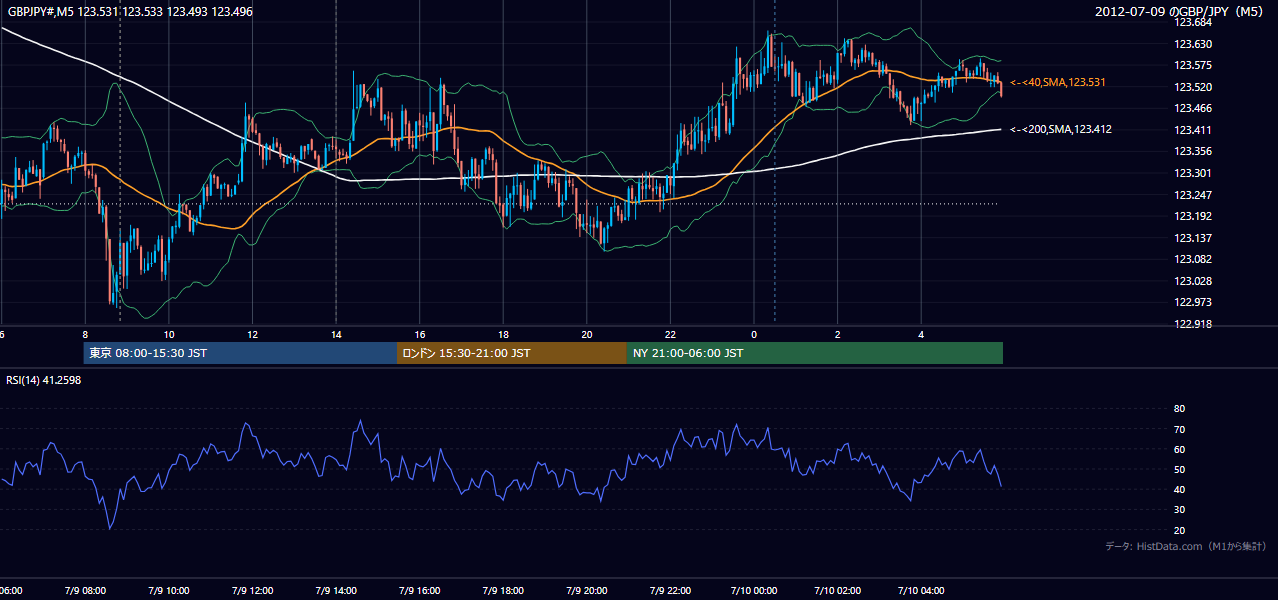Click price level 123.301 on axis
1278x600 pixels.
tap(1192, 173)
